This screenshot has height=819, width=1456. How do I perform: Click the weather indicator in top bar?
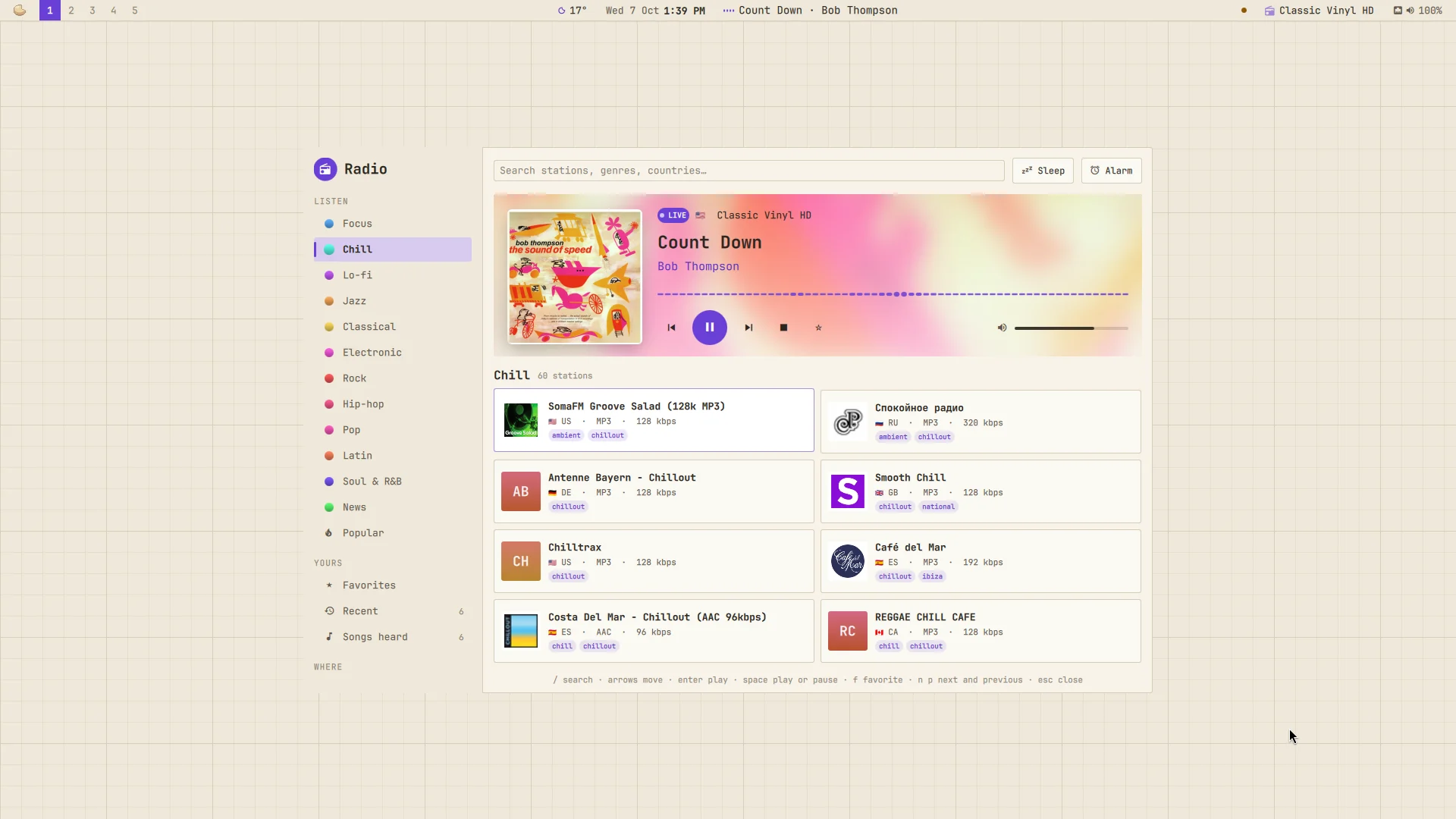(573, 11)
